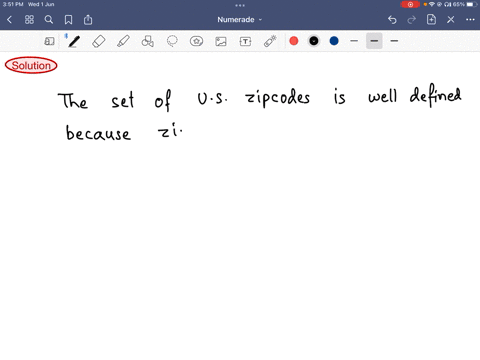This screenshot has height=360, width=480.
Task: Tap the screen recording indicator
Action: 410,4
